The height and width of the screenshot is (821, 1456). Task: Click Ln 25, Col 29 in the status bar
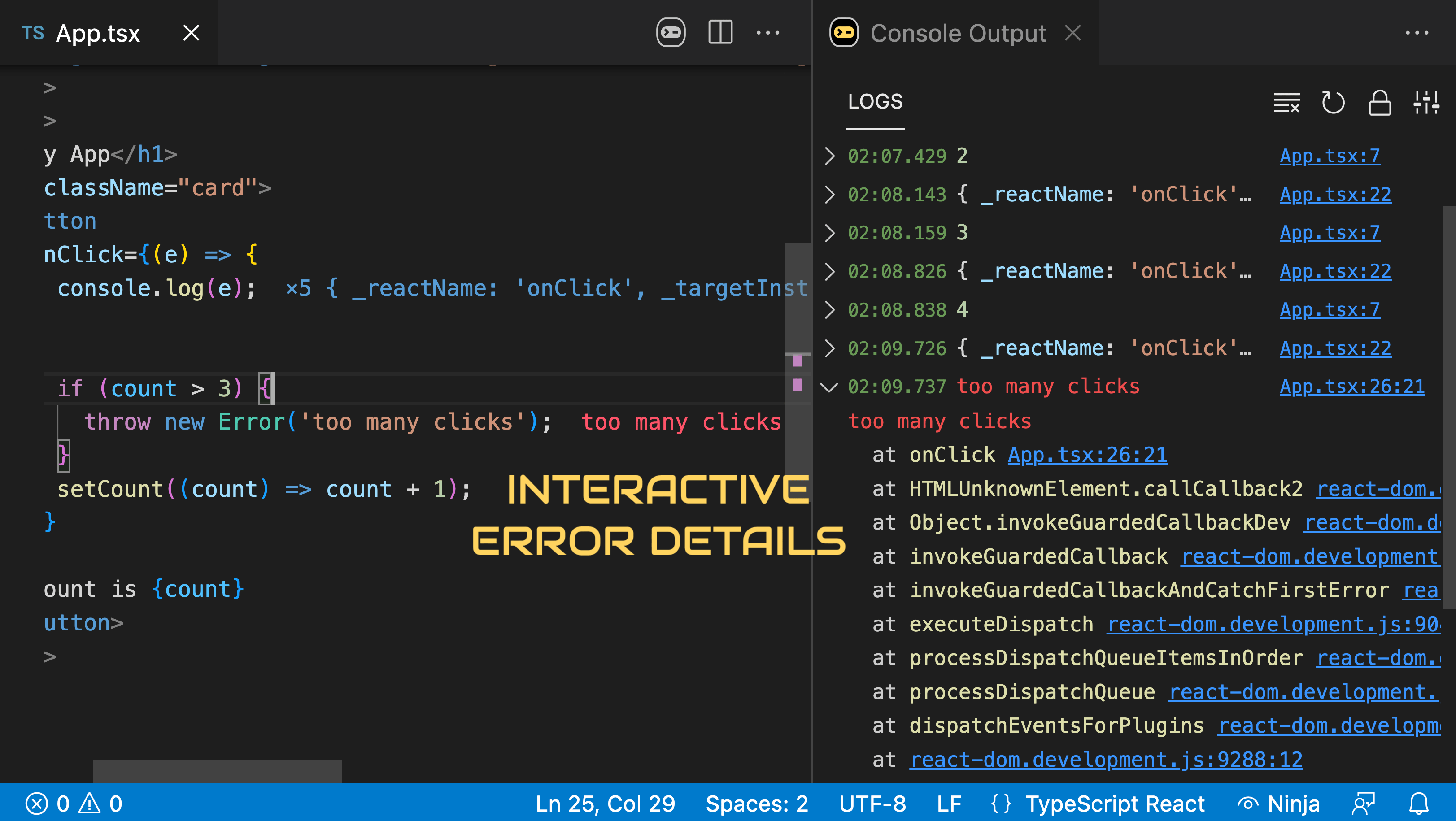[606, 803]
